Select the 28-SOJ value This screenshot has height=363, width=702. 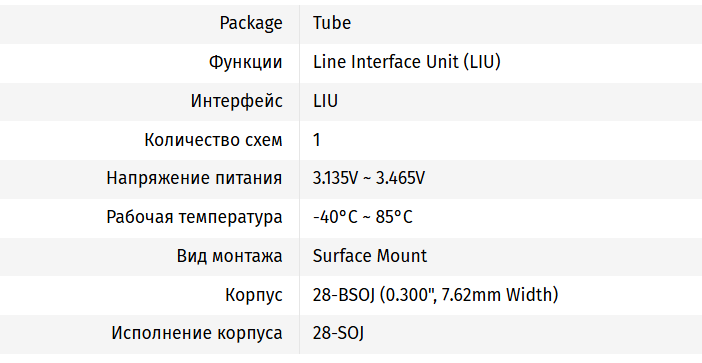[x=338, y=333]
